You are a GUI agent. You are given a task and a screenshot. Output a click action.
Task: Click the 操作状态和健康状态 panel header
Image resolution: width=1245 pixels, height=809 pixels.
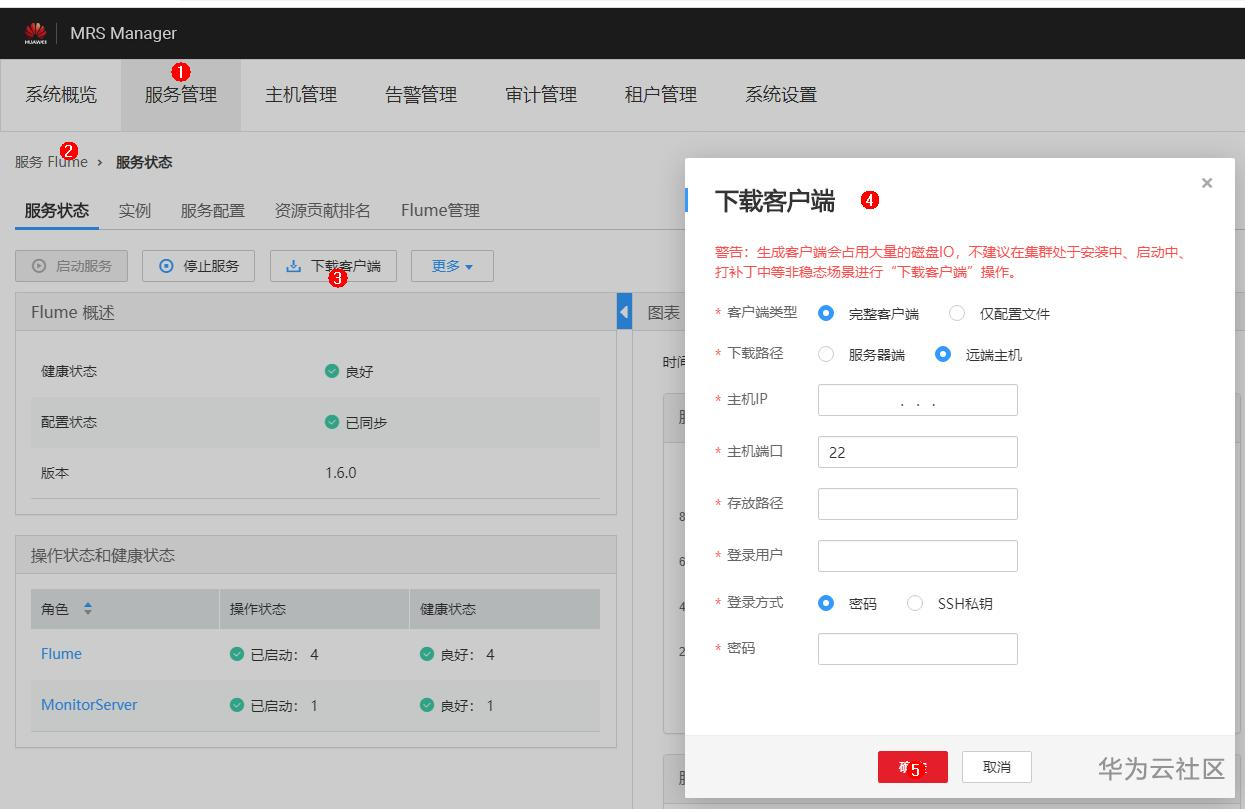pyautogui.click(x=316, y=555)
